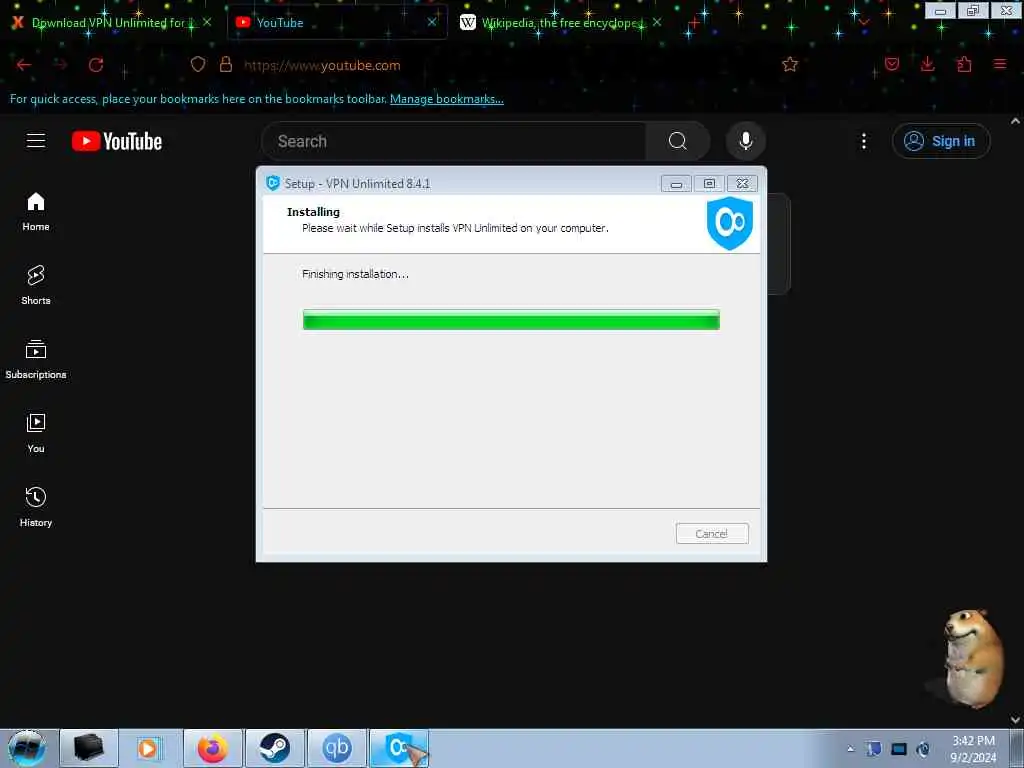Close the Download VPN Unlimited tab
Image resolution: width=1024 pixels, height=768 pixels.
tap(207, 22)
